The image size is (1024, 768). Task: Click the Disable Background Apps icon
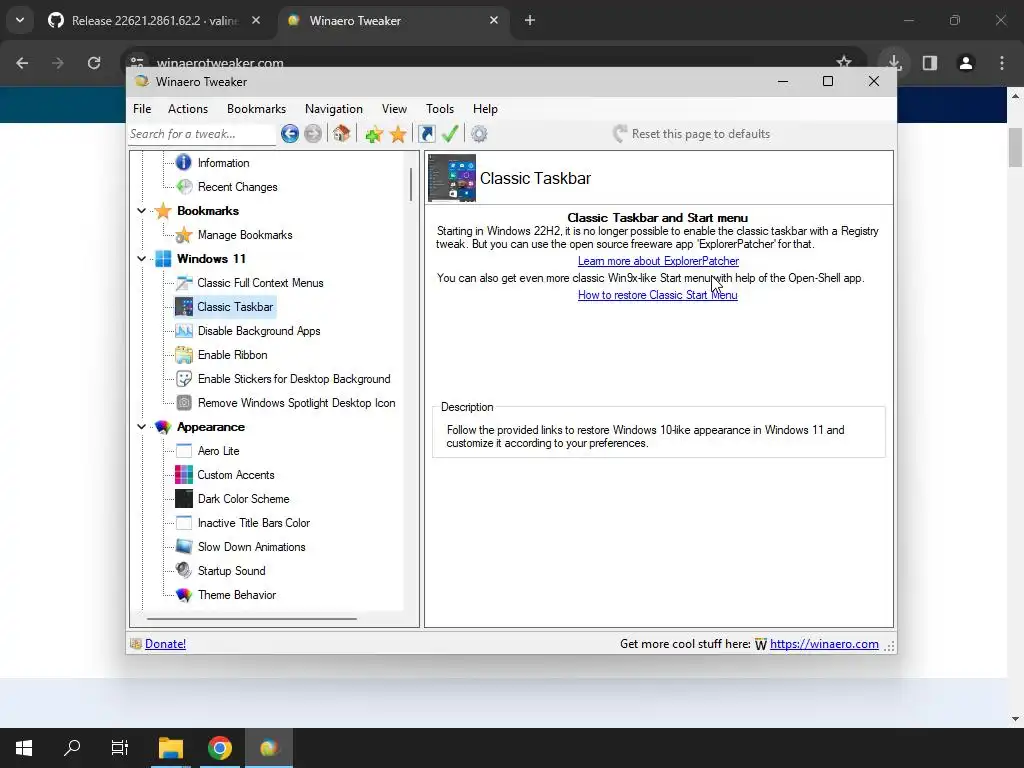184,331
